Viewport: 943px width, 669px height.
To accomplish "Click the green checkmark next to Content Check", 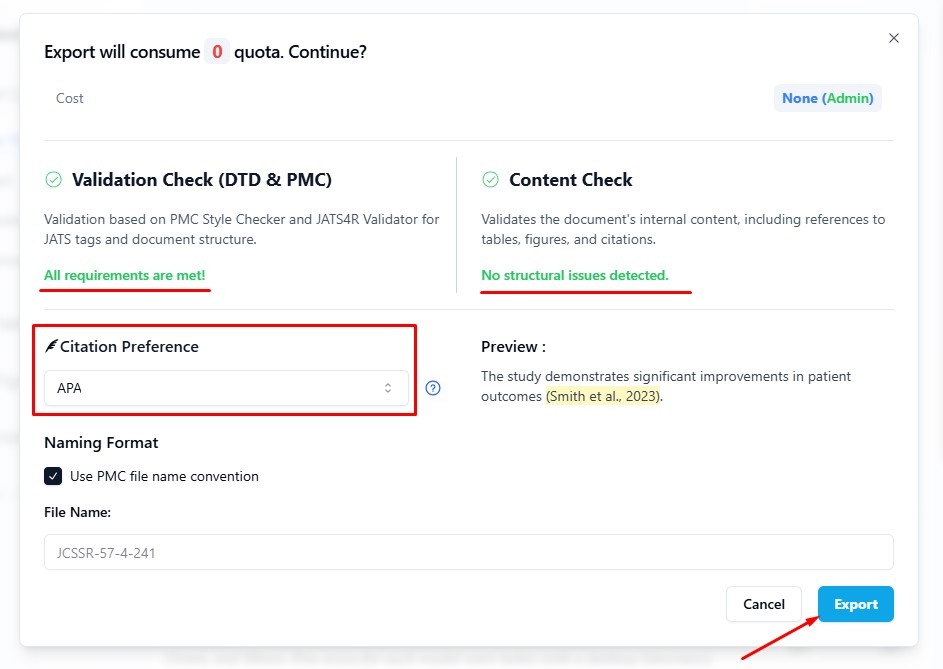I will click(490, 180).
